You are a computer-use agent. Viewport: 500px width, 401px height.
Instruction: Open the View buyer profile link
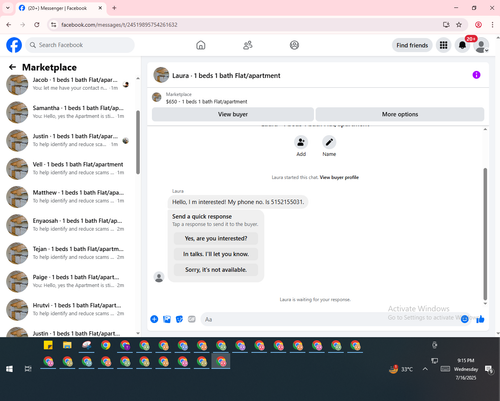pyautogui.click(x=339, y=177)
